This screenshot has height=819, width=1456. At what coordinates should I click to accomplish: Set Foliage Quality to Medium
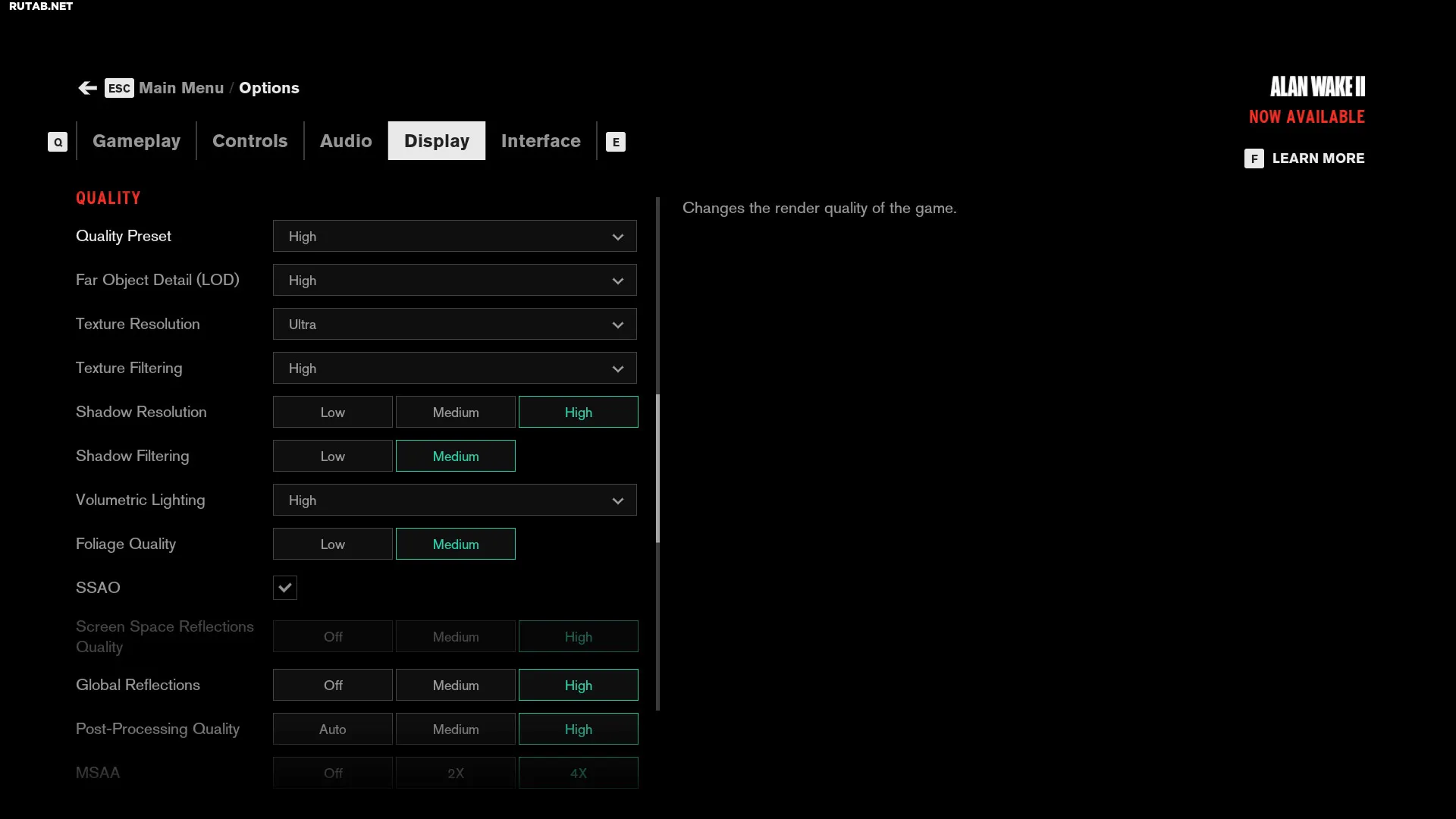pyautogui.click(x=456, y=544)
